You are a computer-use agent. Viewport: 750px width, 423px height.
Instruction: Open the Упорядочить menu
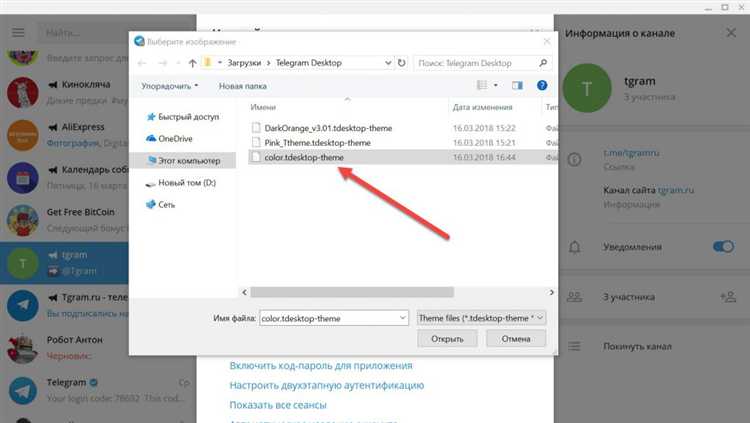coord(169,86)
